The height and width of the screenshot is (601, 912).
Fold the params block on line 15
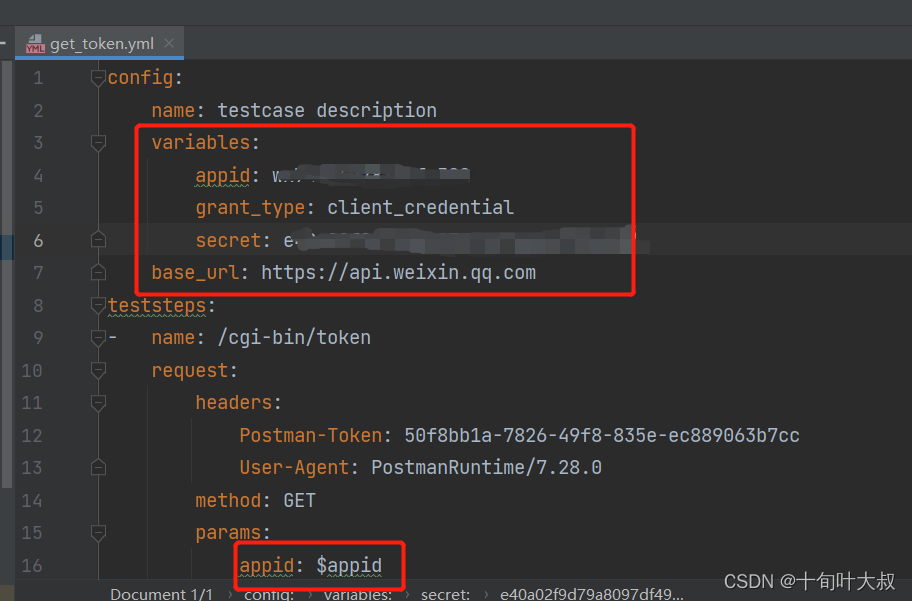pyautogui.click(x=98, y=532)
